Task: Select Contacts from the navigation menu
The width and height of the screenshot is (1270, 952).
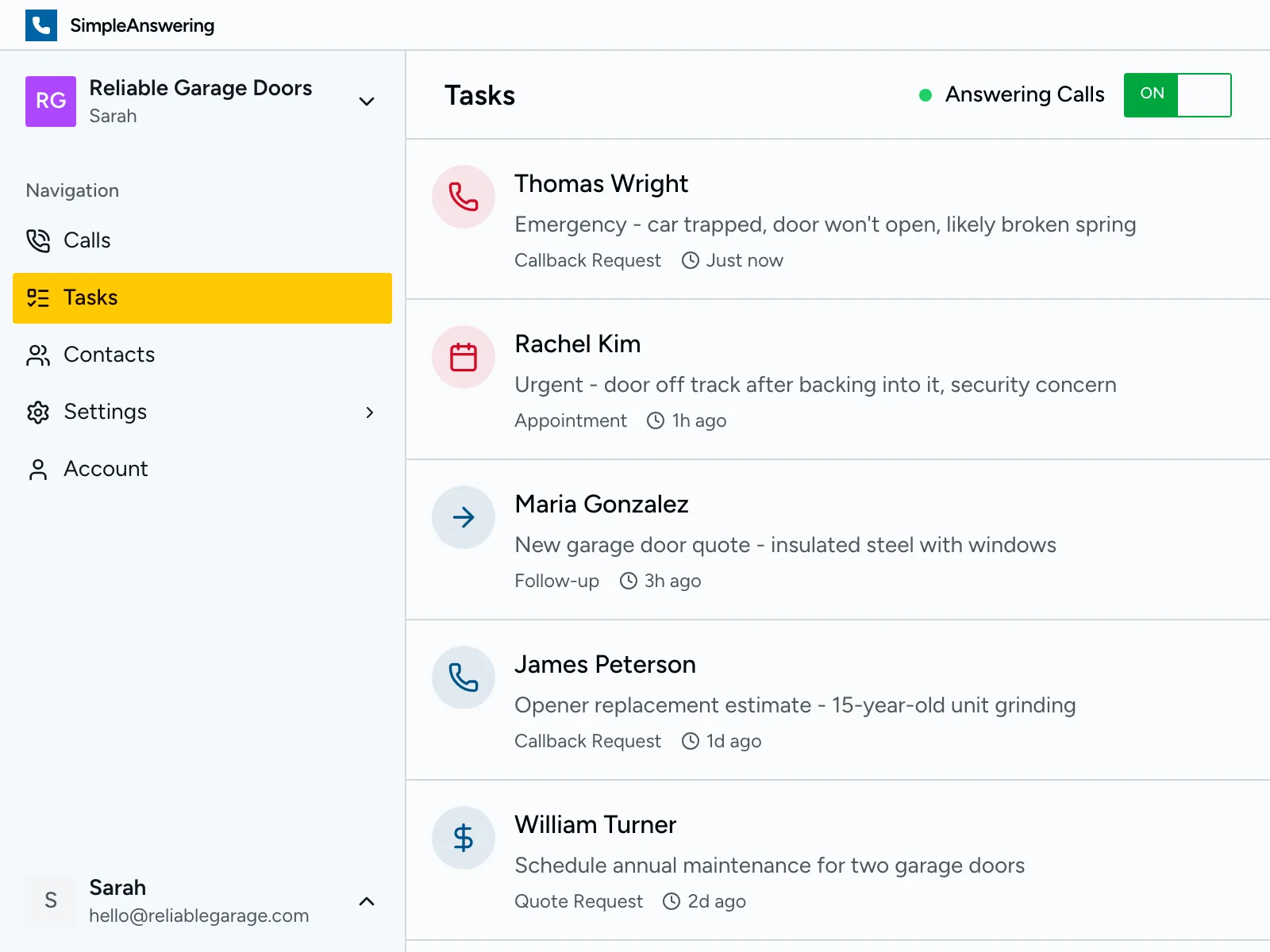Action: 109,355
